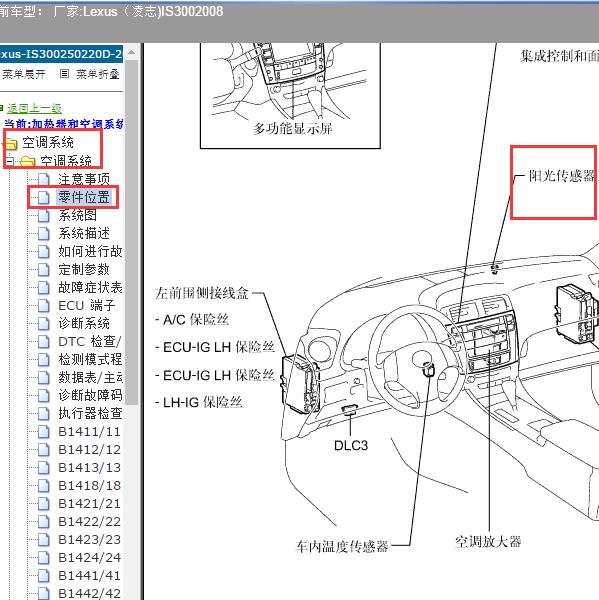Open the 数据表/主动 entry
The image size is (599, 600).
(x=90, y=377)
